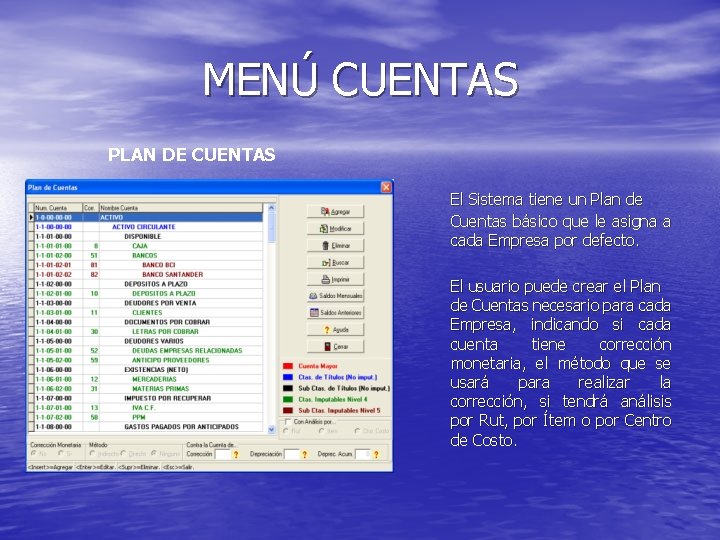
Task: Select the ANTICIPO PROVEEDORES row
Action: [146, 360]
